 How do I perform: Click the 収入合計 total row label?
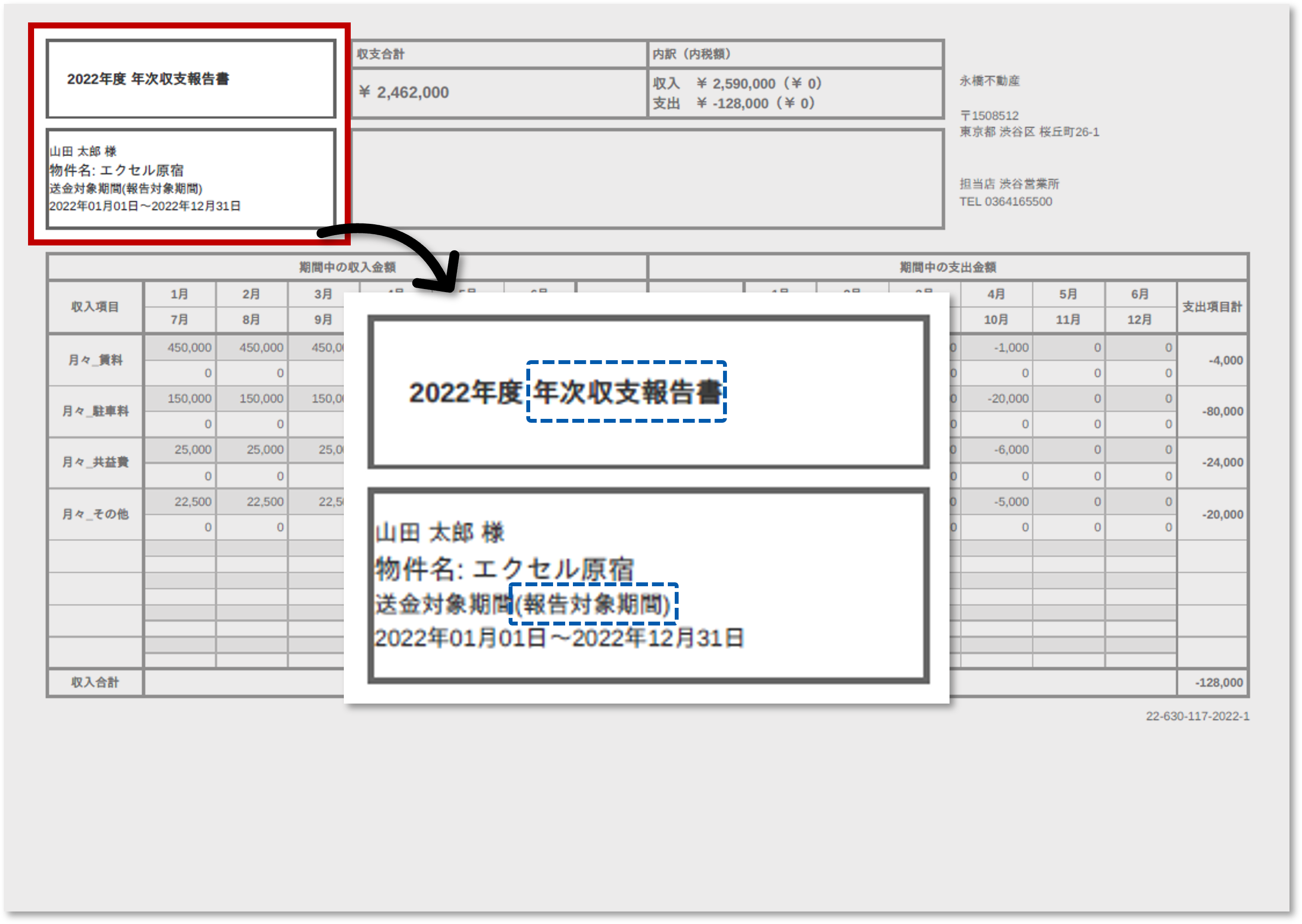click(94, 682)
